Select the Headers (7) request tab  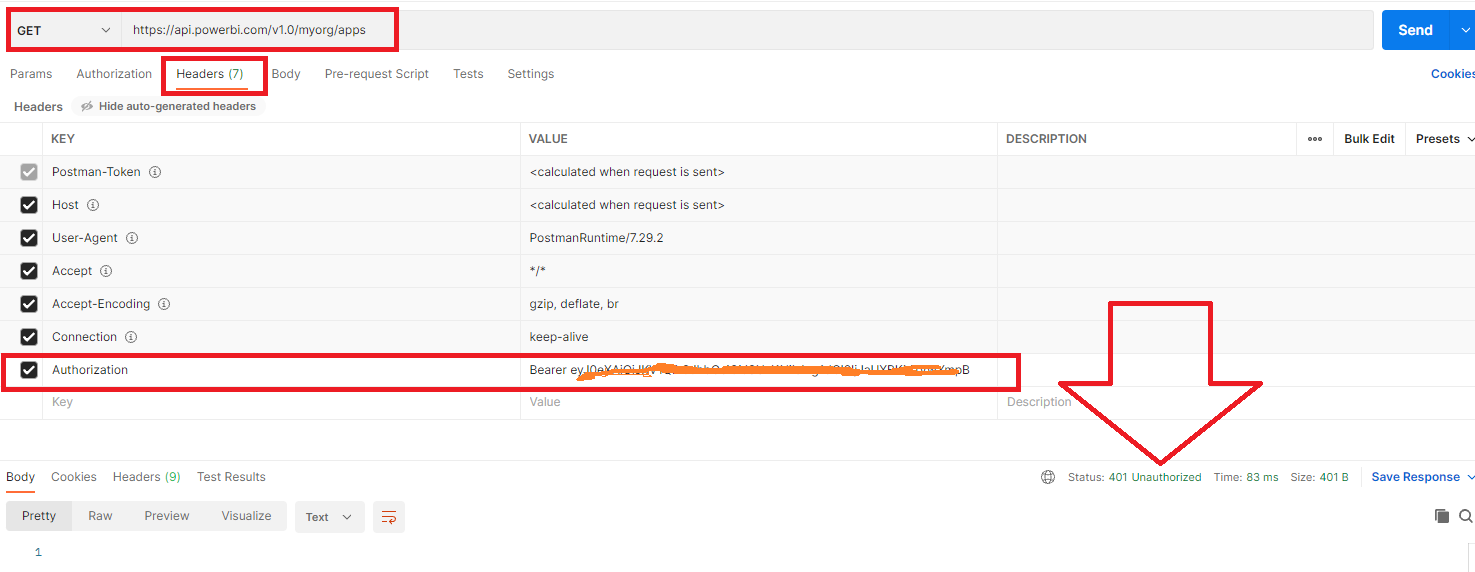[x=210, y=74]
